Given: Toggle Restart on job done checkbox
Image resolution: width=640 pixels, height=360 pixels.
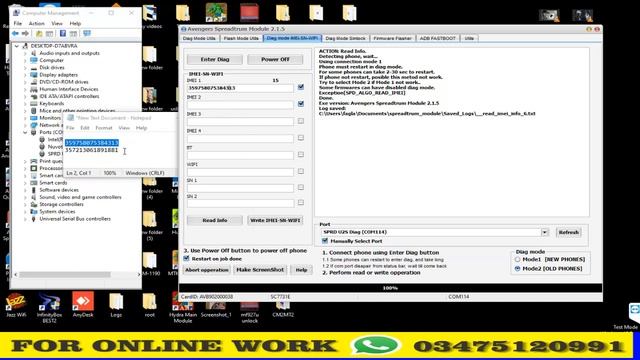Looking at the screenshot, I should (187, 259).
